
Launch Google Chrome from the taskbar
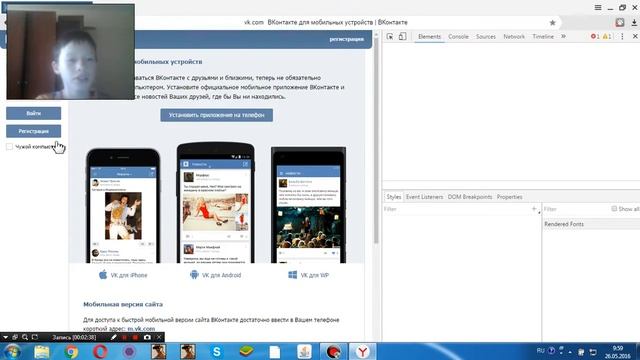(71, 351)
